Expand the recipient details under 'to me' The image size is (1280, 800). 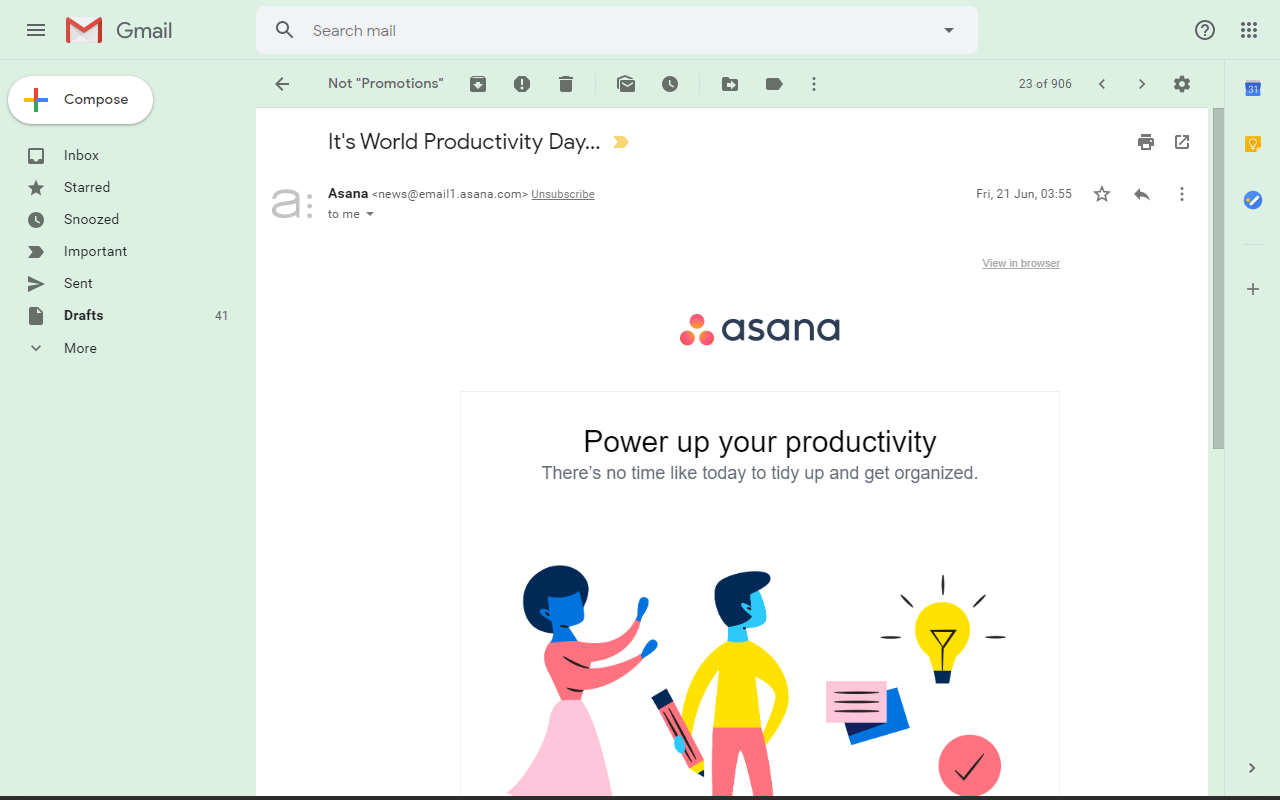click(370, 214)
